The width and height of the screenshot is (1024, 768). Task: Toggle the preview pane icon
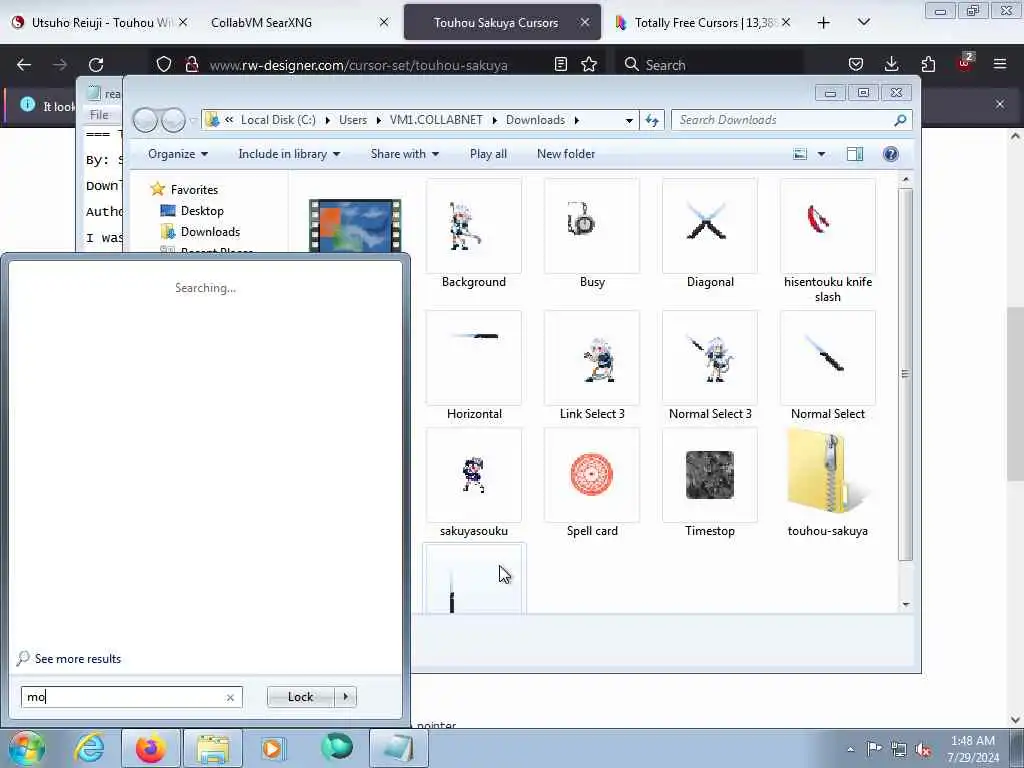[855, 154]
